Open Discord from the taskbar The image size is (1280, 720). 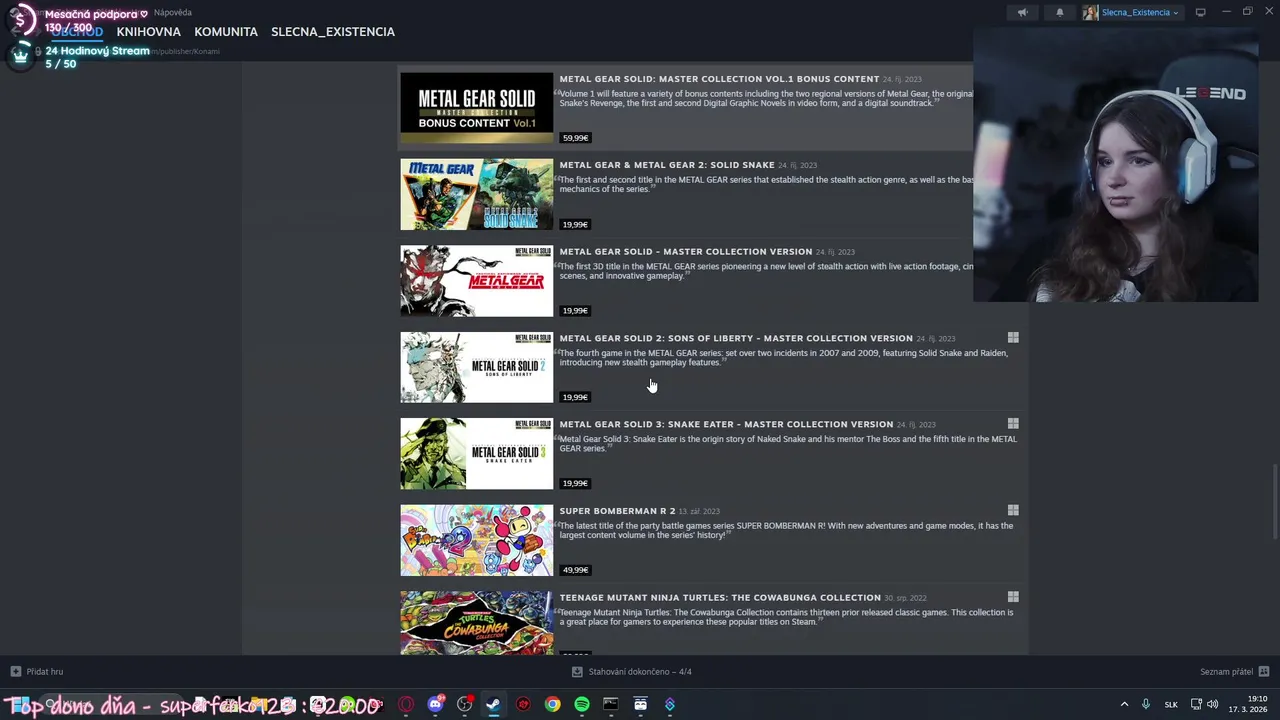(435, 704)
